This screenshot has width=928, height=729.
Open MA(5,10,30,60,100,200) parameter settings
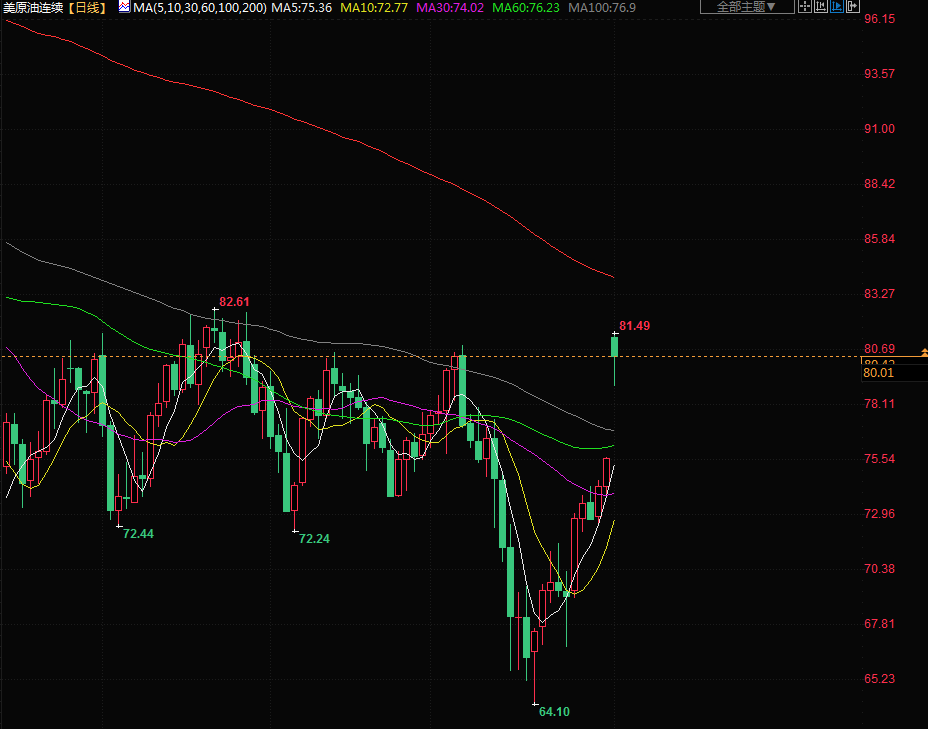point(199,7)
